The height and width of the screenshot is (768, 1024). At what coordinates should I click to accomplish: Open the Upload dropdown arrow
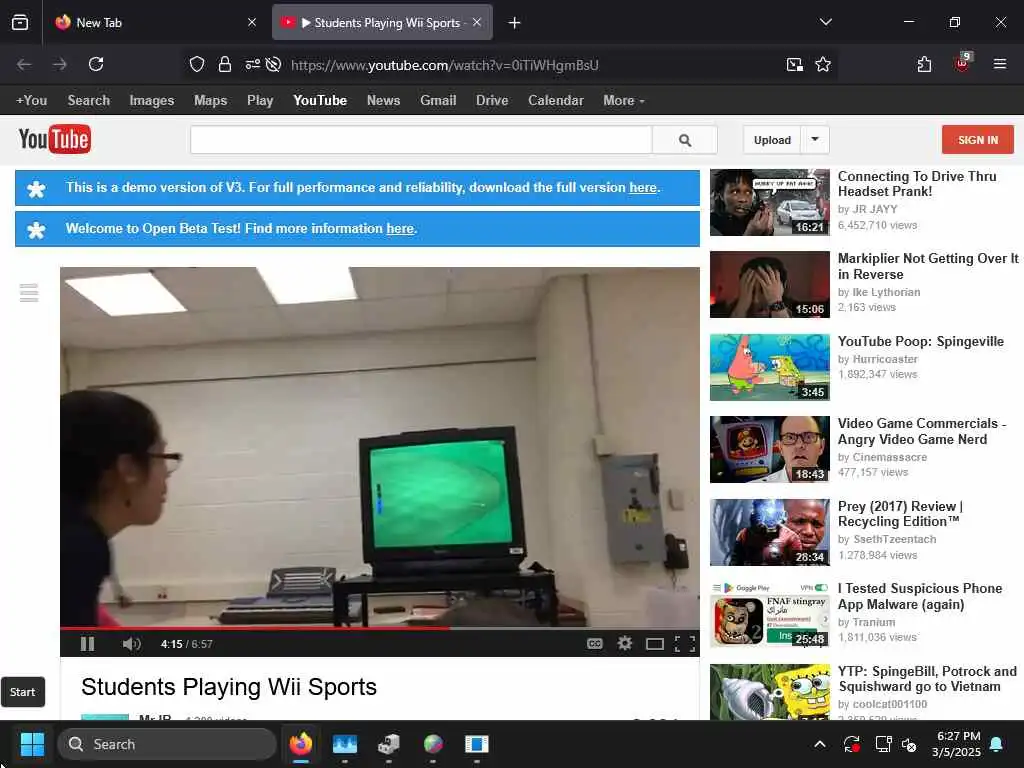pos(815,140)
